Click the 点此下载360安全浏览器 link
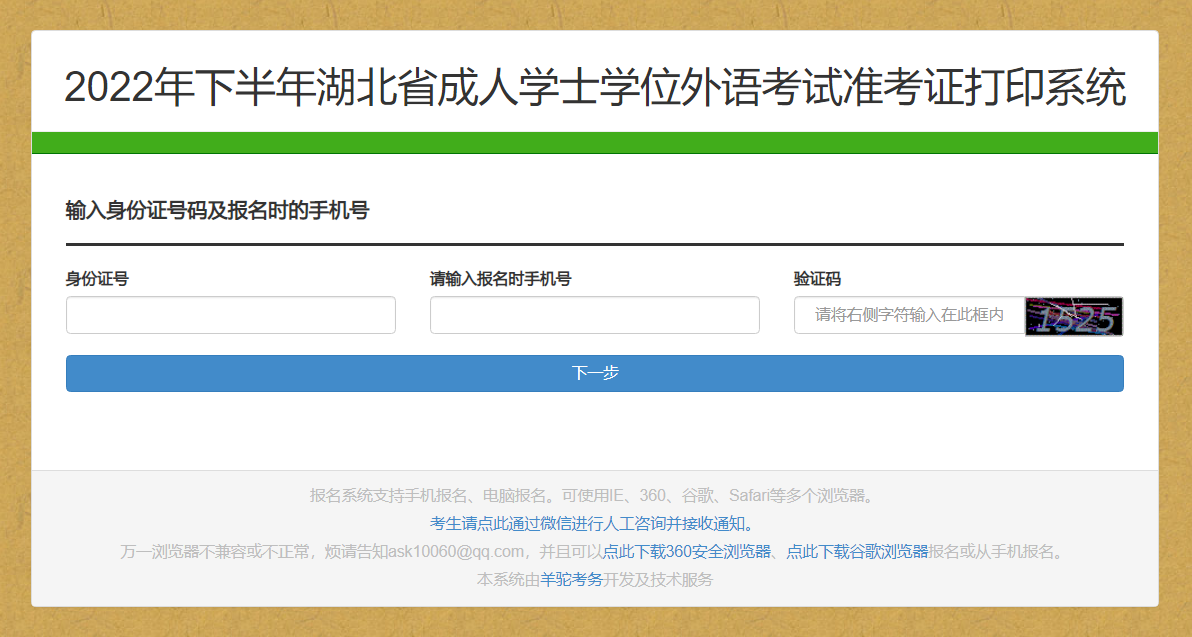The width and height of the screenshot is (1192, 637). pyautogui.click(x=686, y=551)
